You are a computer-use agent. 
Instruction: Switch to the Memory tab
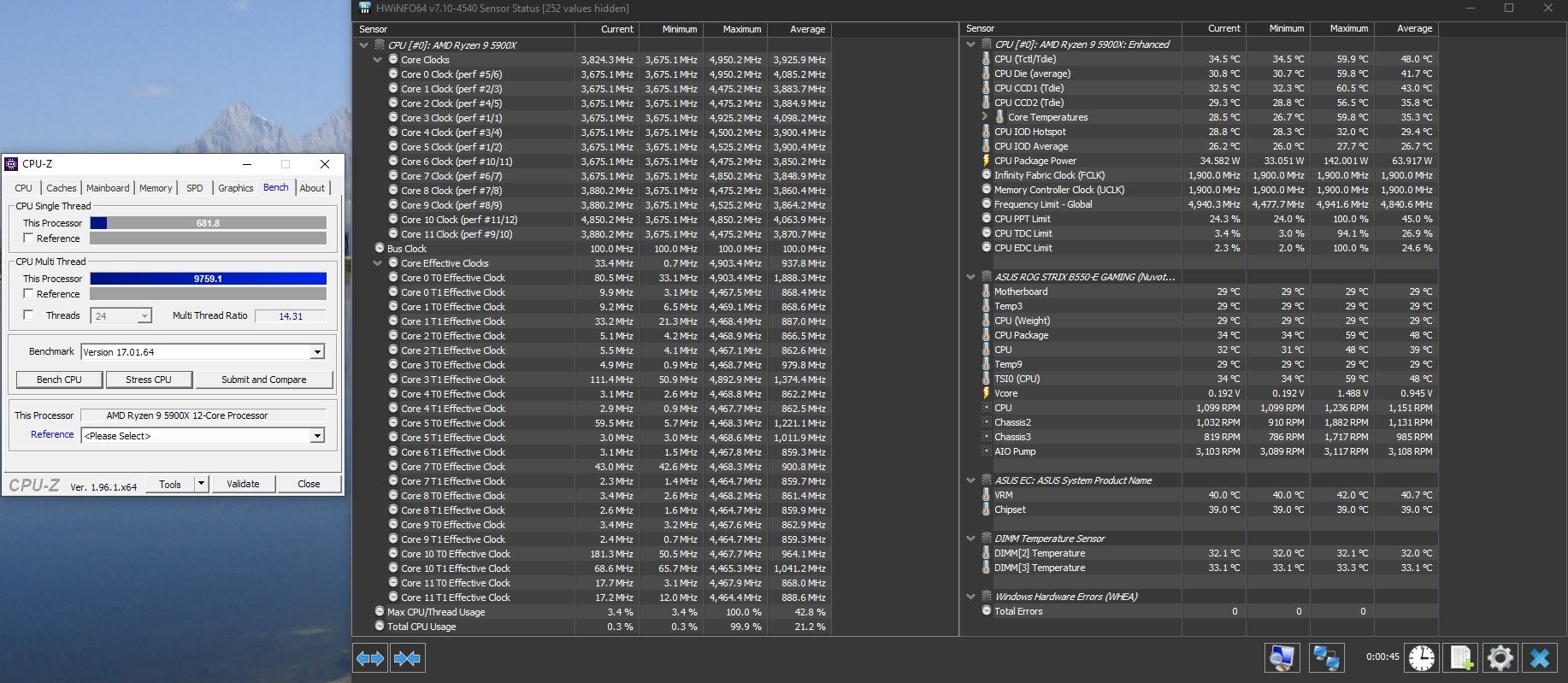click(156, 188)
